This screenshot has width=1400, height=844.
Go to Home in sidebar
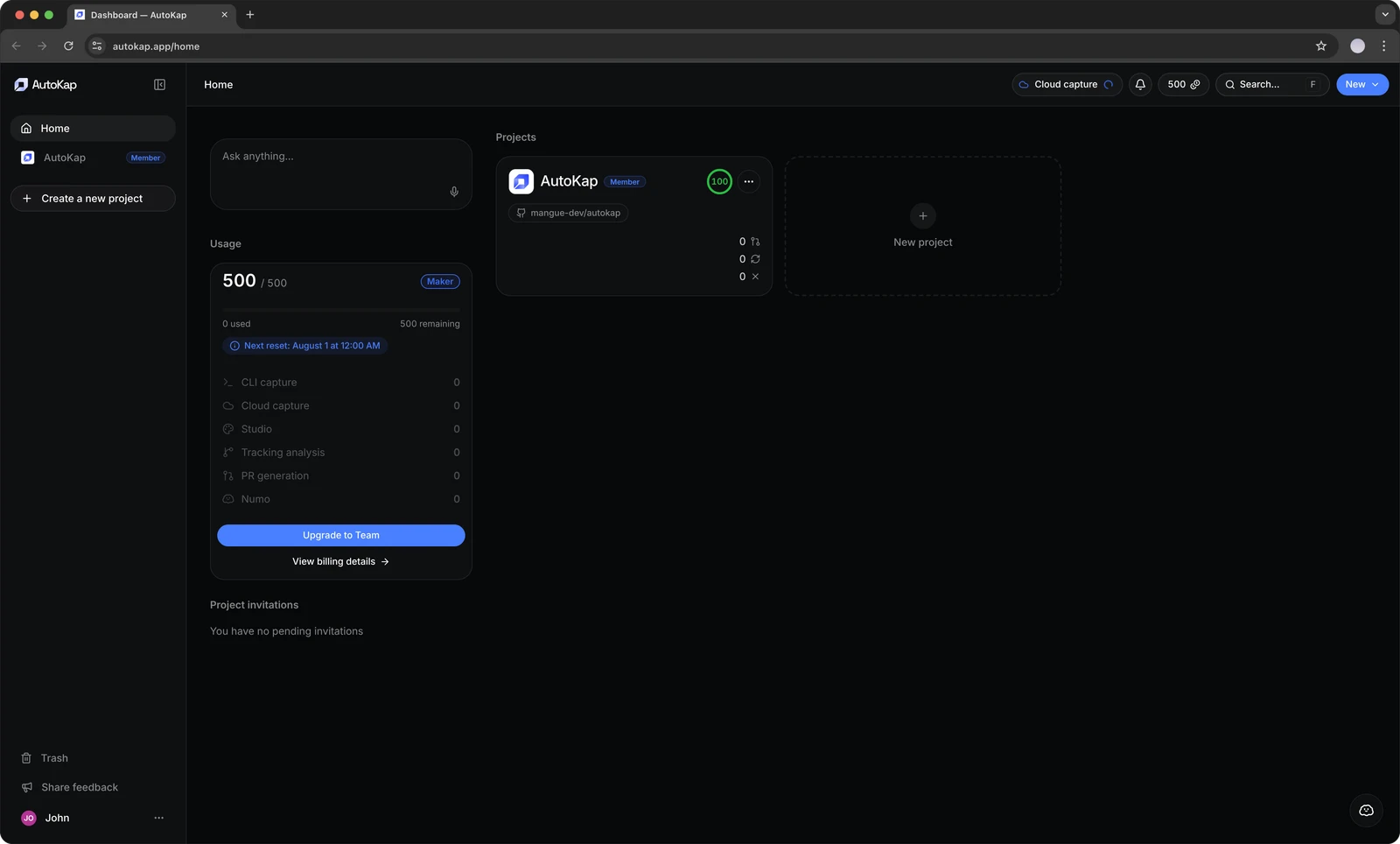pyautogui.click(x=93, y=129)
